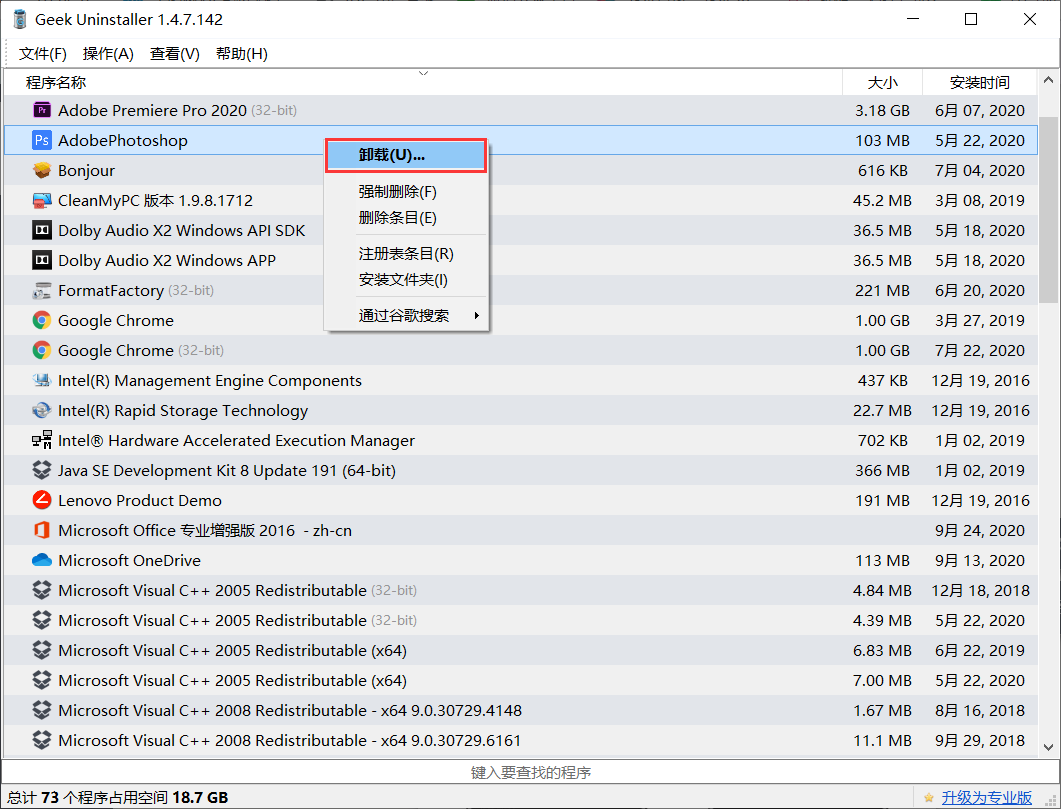Click the Geek Uninstaller title bar icon
Screen dimensions: 1061x809
(20, 20)
